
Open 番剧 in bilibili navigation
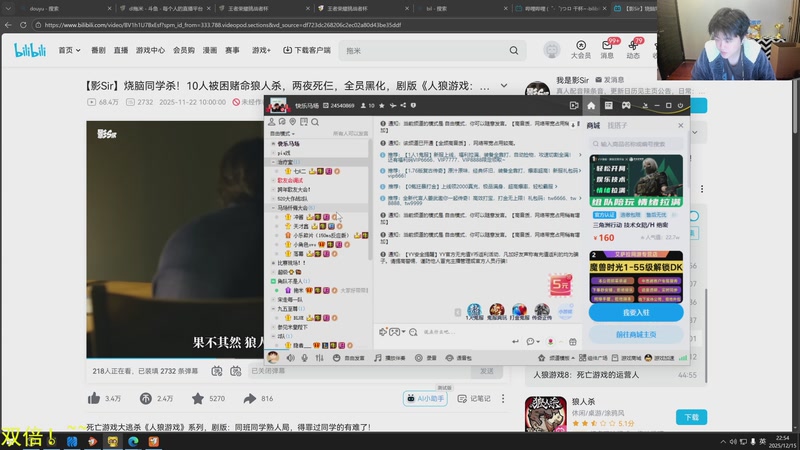tap(98, 50)
